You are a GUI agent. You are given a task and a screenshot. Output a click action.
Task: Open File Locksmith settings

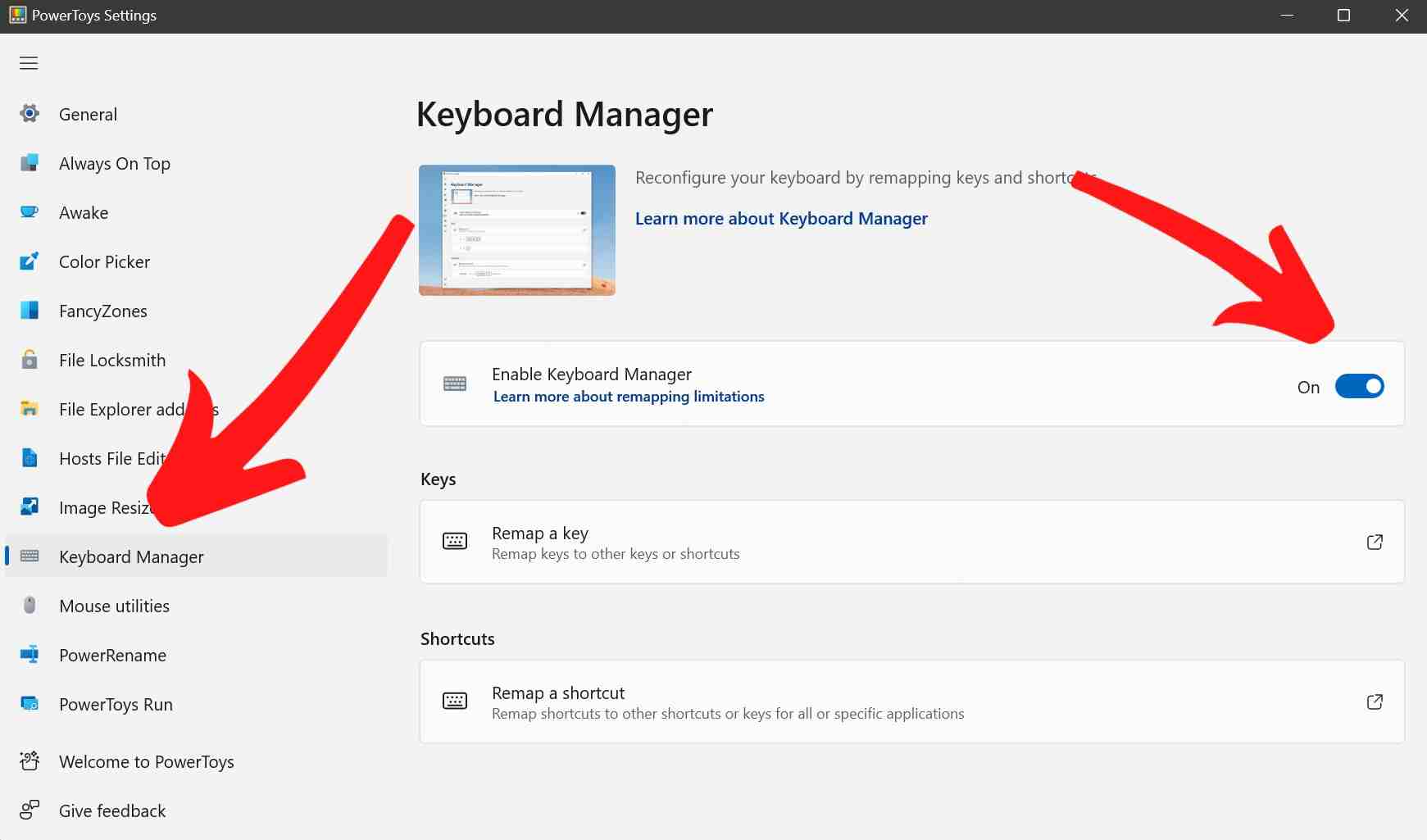coord(197,360)
